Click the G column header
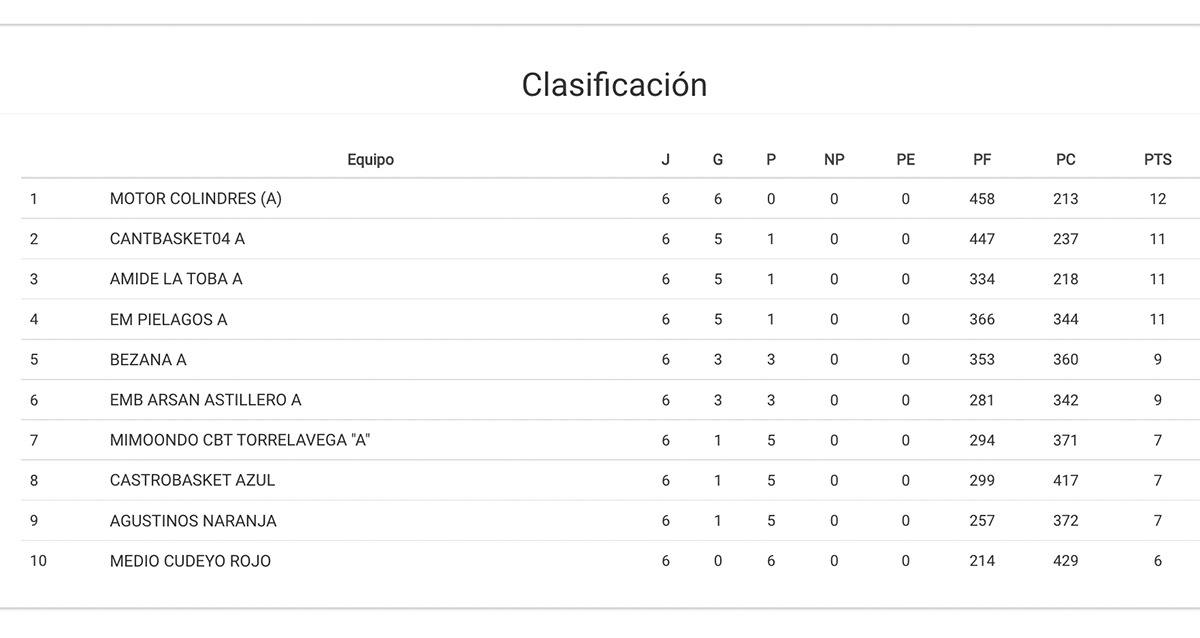Screen dimensions: 1200x638 point(718,160)
